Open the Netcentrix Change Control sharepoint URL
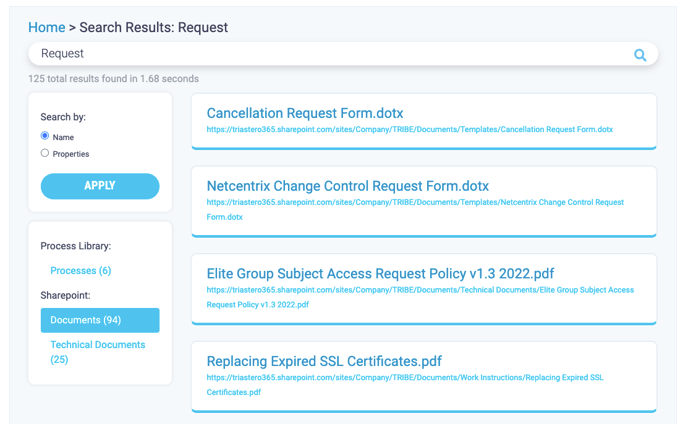The width and height of the screenshot is (688, 424). click(x=415, y=209)
